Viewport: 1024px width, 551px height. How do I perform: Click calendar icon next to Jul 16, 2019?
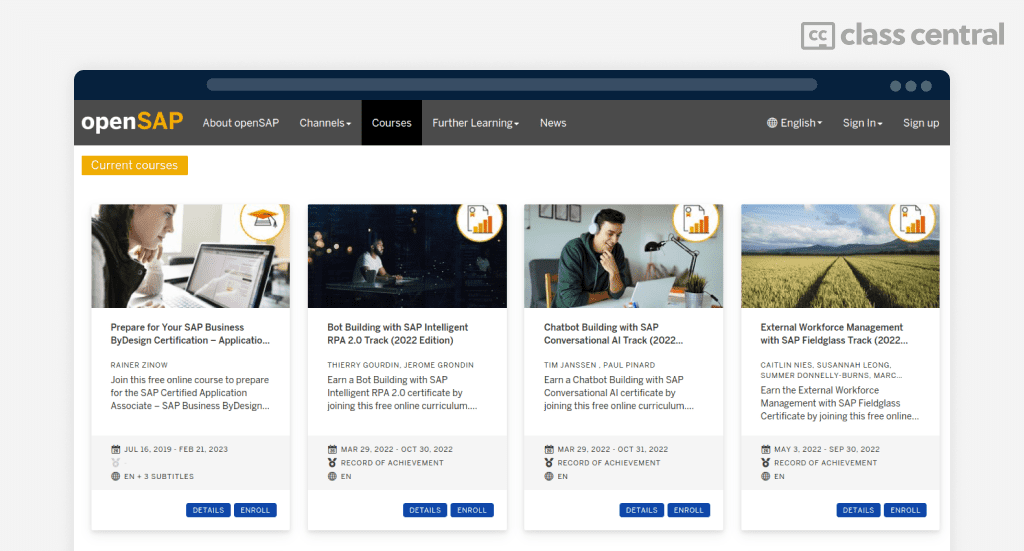(x=116, y=449)
